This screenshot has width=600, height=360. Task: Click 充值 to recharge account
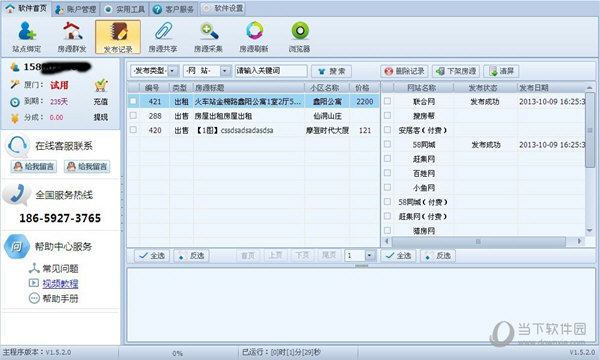(101, 102)
